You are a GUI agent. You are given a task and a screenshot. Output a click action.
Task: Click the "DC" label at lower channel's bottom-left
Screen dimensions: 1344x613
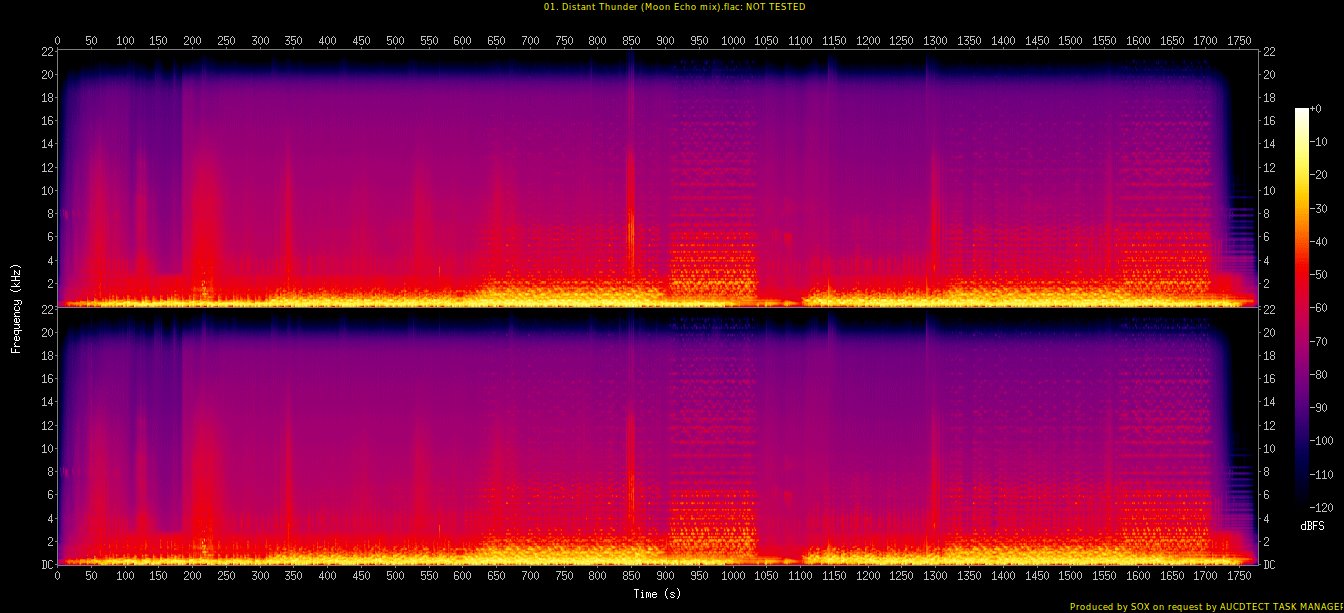(x=47, y=565)
